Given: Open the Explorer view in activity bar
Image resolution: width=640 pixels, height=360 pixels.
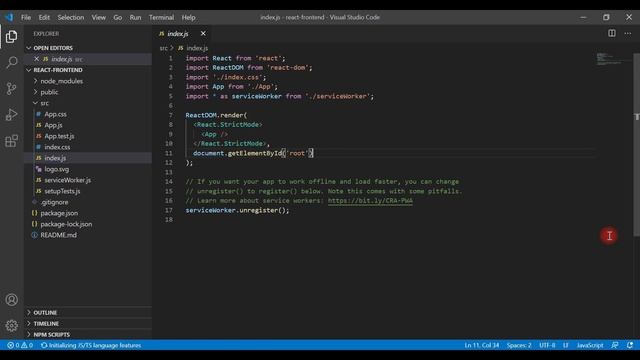Looking at the screenshot, I should coord(11,37).
